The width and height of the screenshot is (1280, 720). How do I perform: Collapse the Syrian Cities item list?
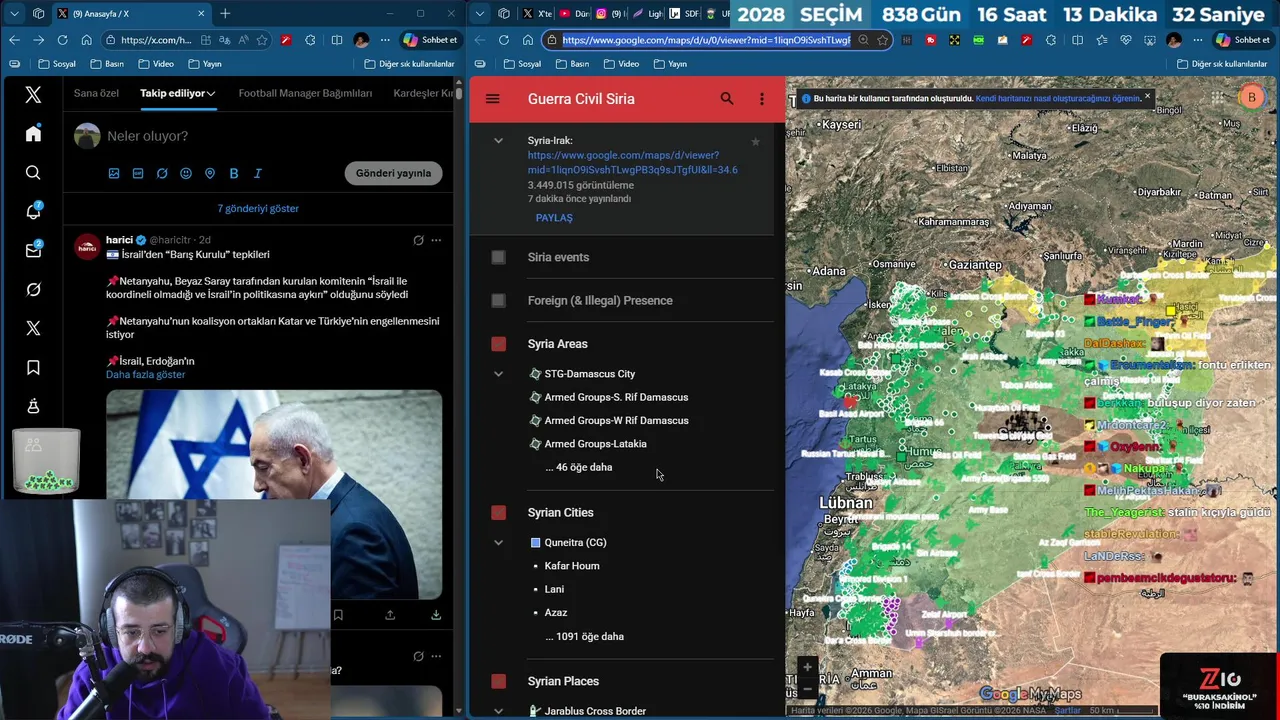point(498,543)
